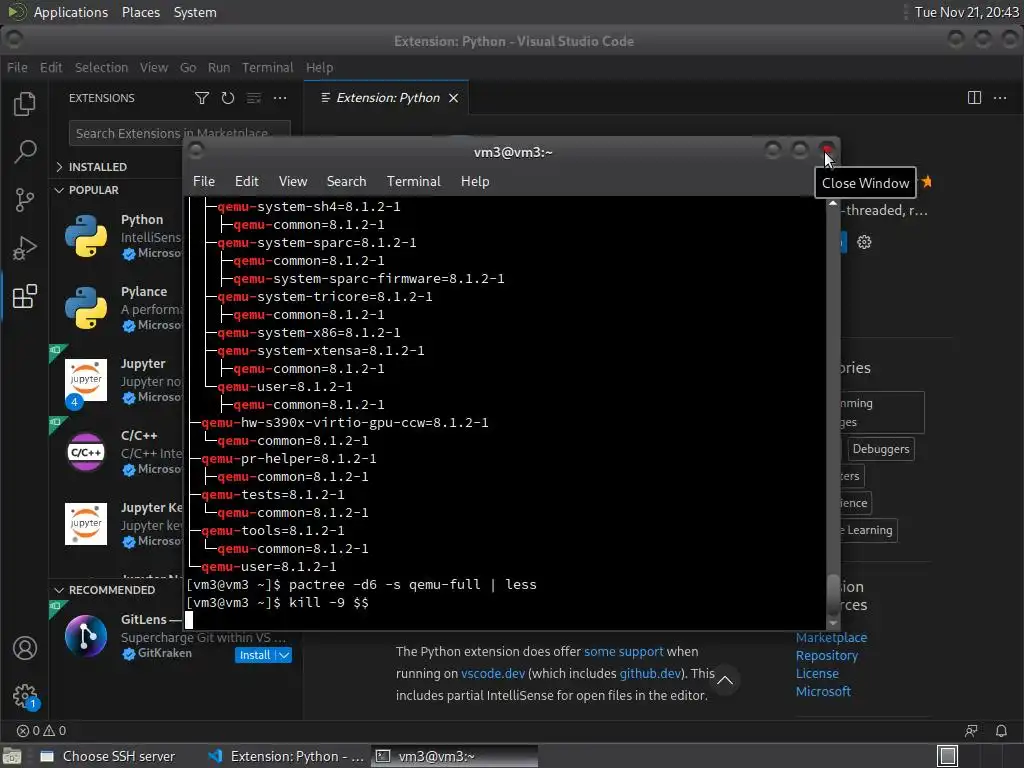Collapse the POPULAR extensions section
Screen dimensions: 1024x768
[93, 190]
